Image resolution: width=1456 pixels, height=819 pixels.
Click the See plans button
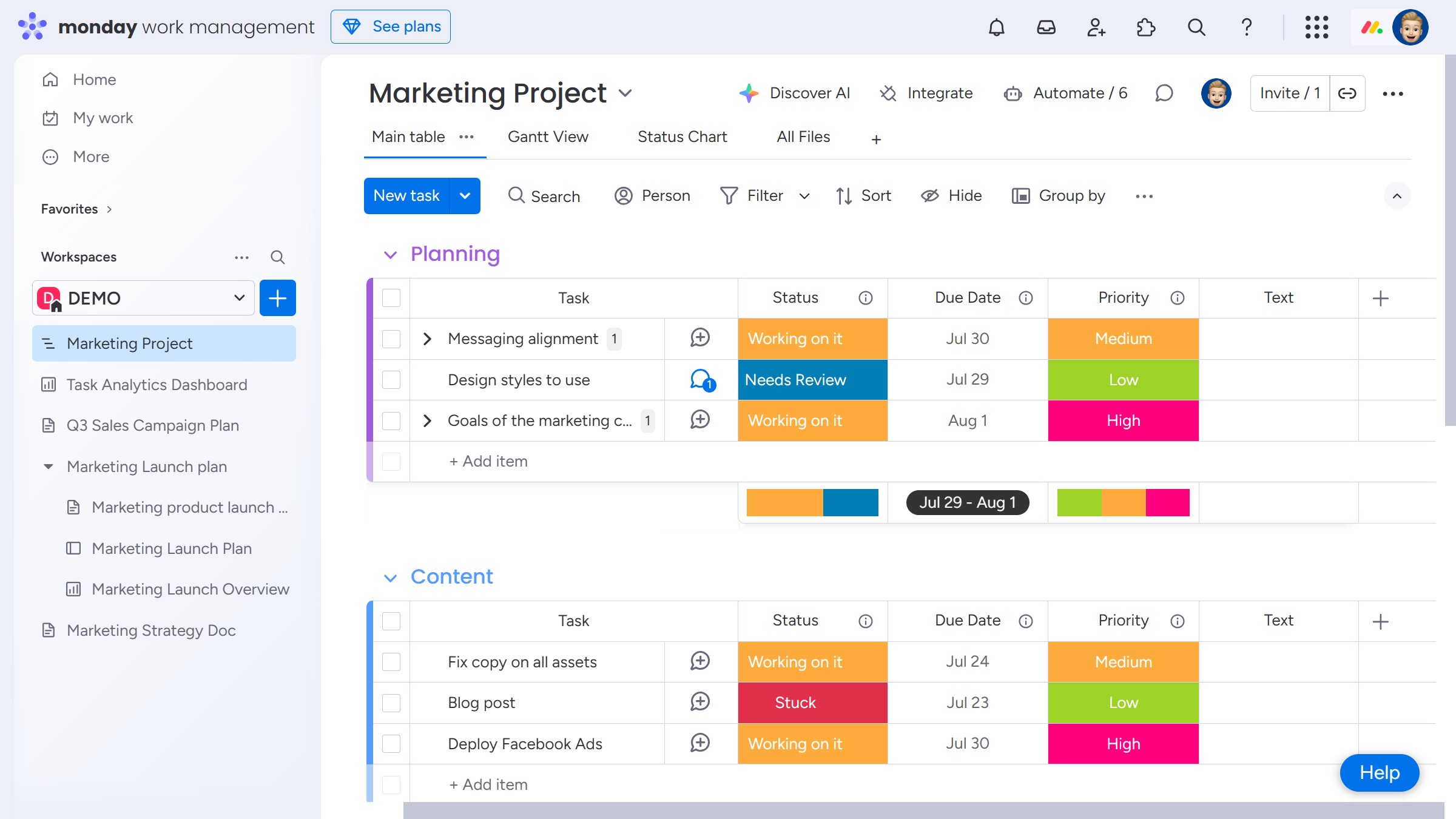pyautogui.click(x=390, y=26)
